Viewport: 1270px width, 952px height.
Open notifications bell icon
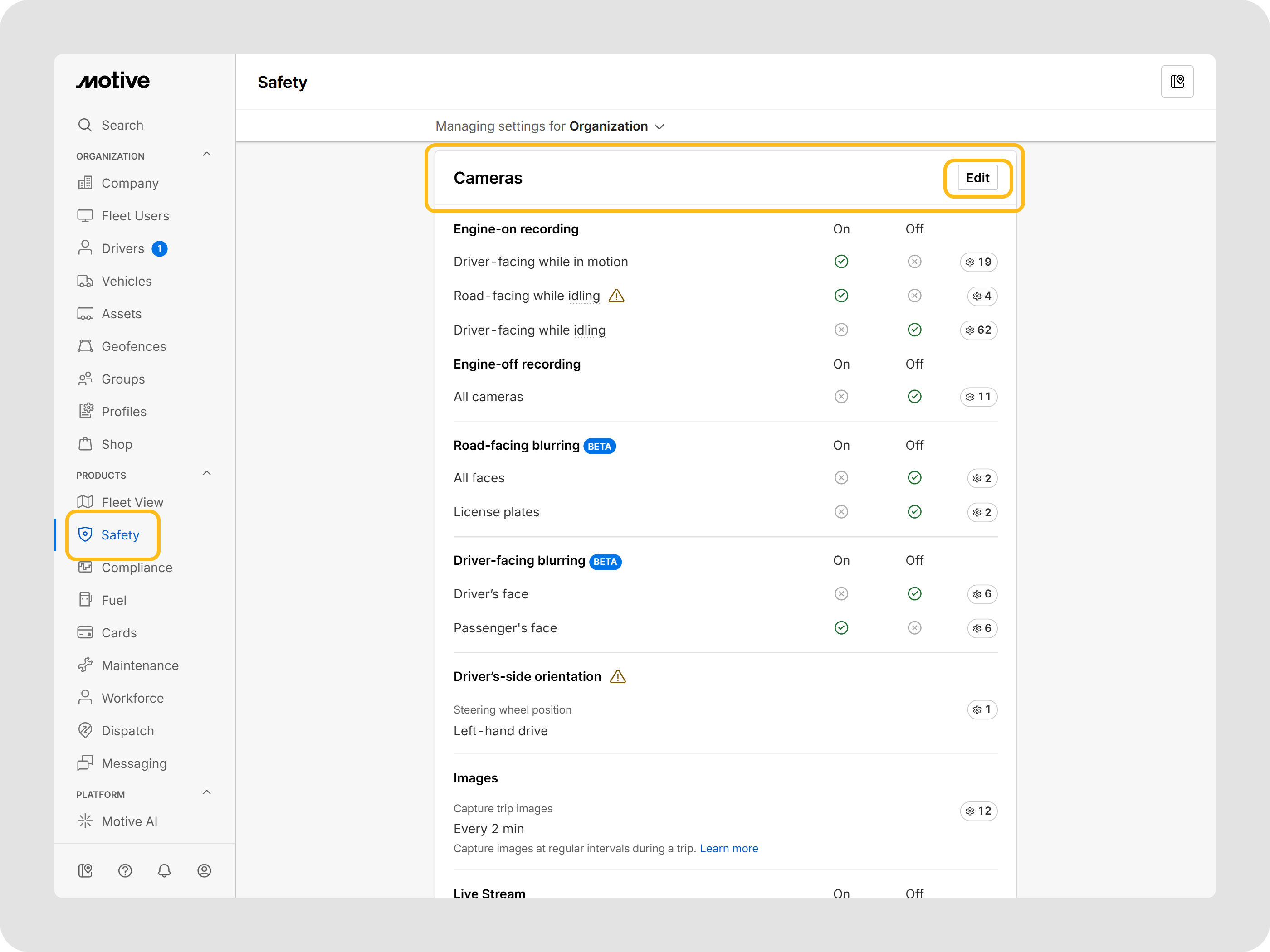coord(164,870)
